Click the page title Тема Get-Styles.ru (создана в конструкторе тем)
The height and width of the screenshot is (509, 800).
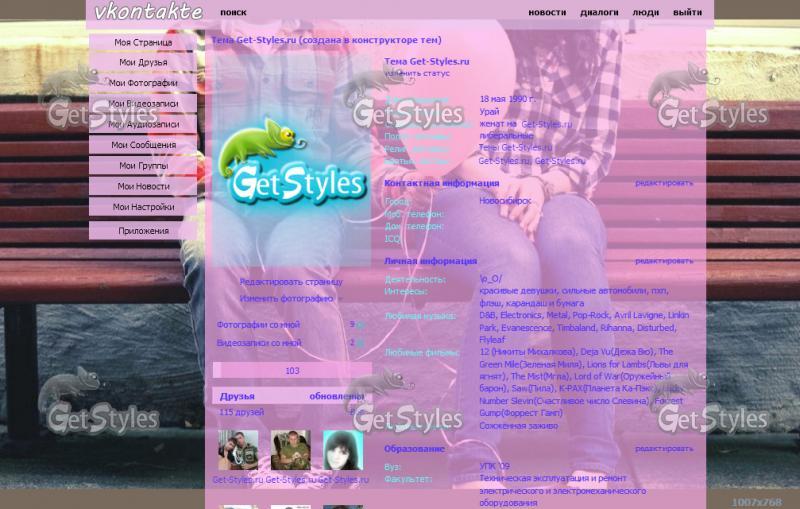click(x=327, y=40)
